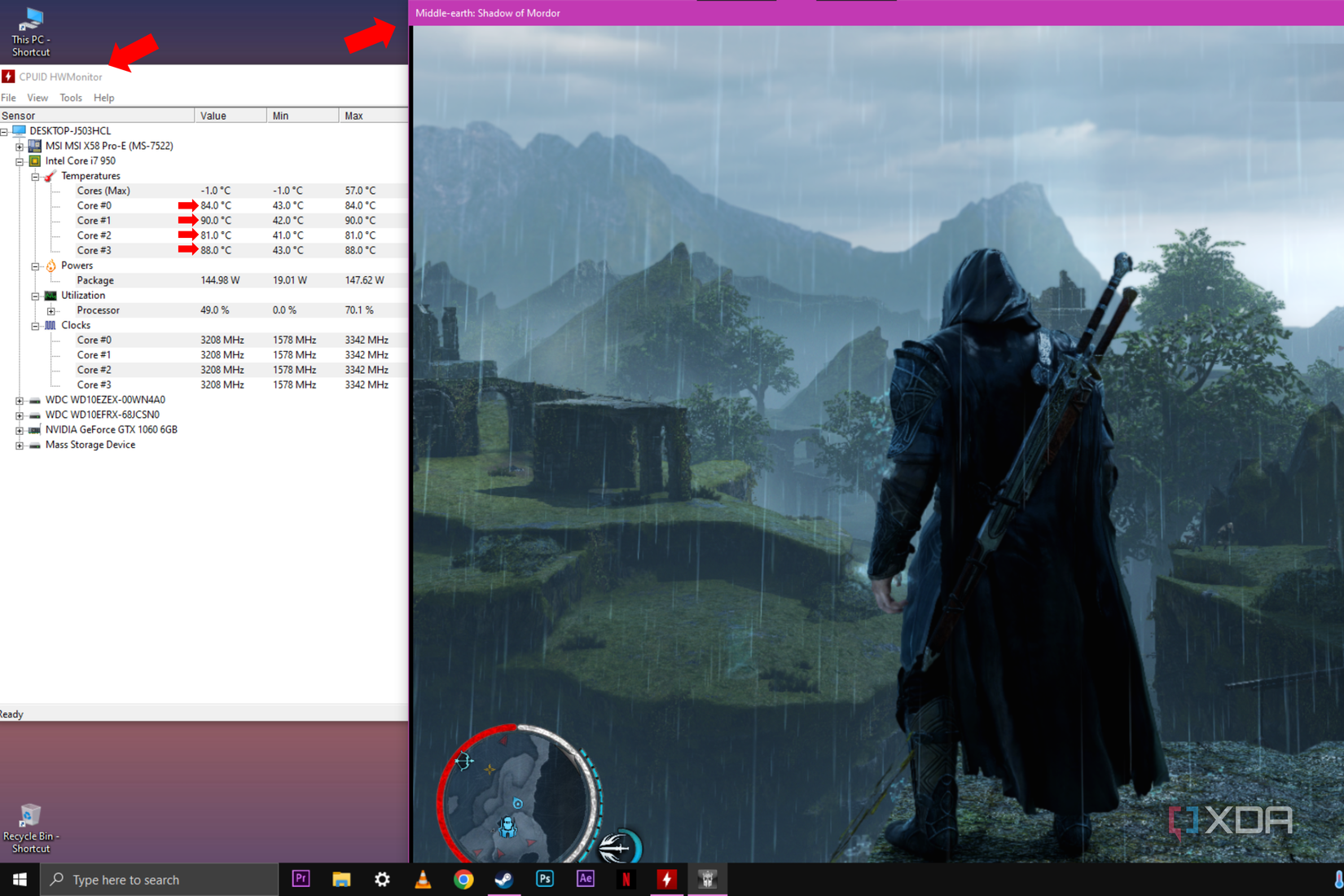
Task: Collapse the Temperatures group
Action: [35, 177]
